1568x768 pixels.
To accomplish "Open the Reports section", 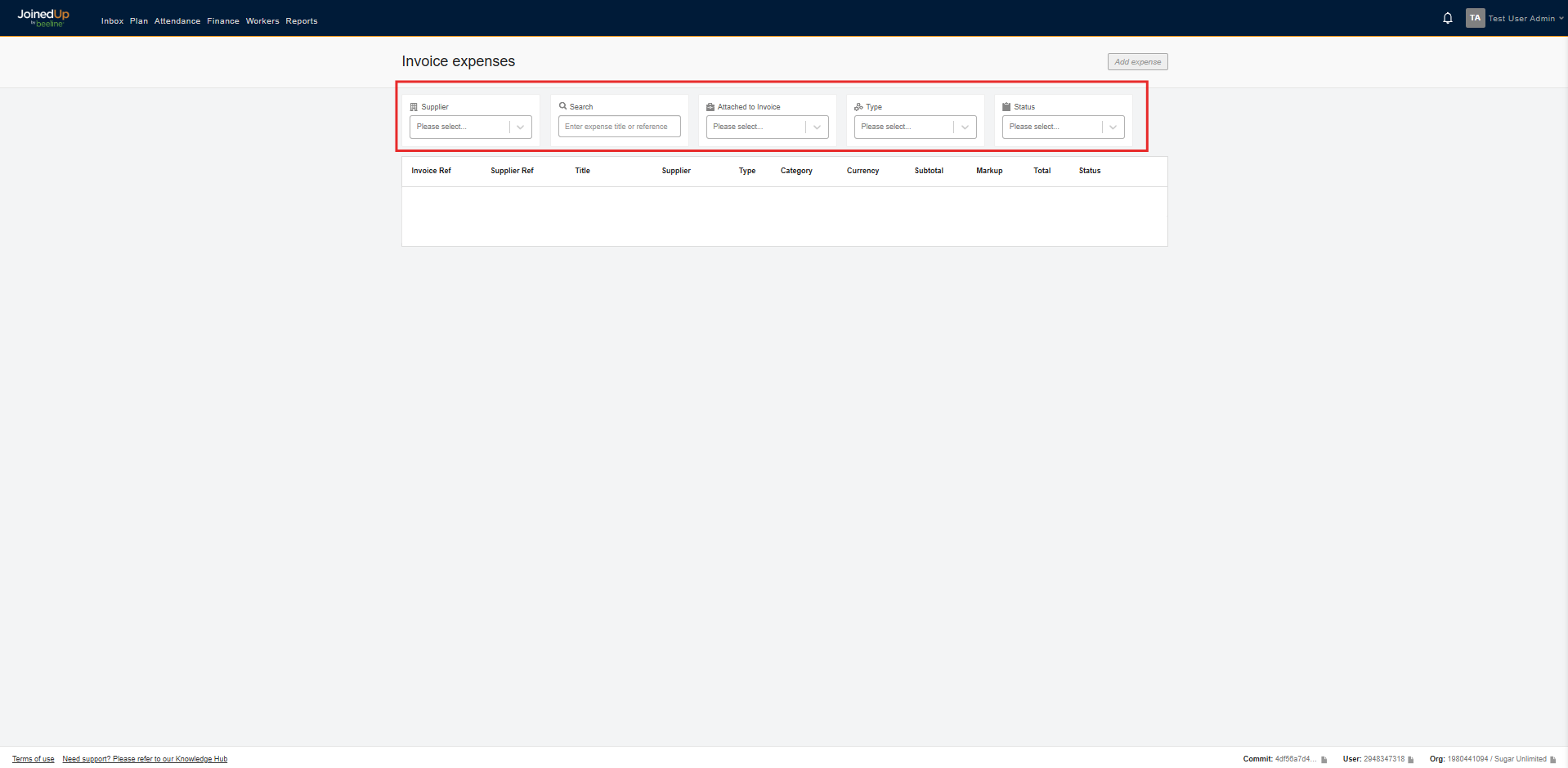I will tap(302, 20).
